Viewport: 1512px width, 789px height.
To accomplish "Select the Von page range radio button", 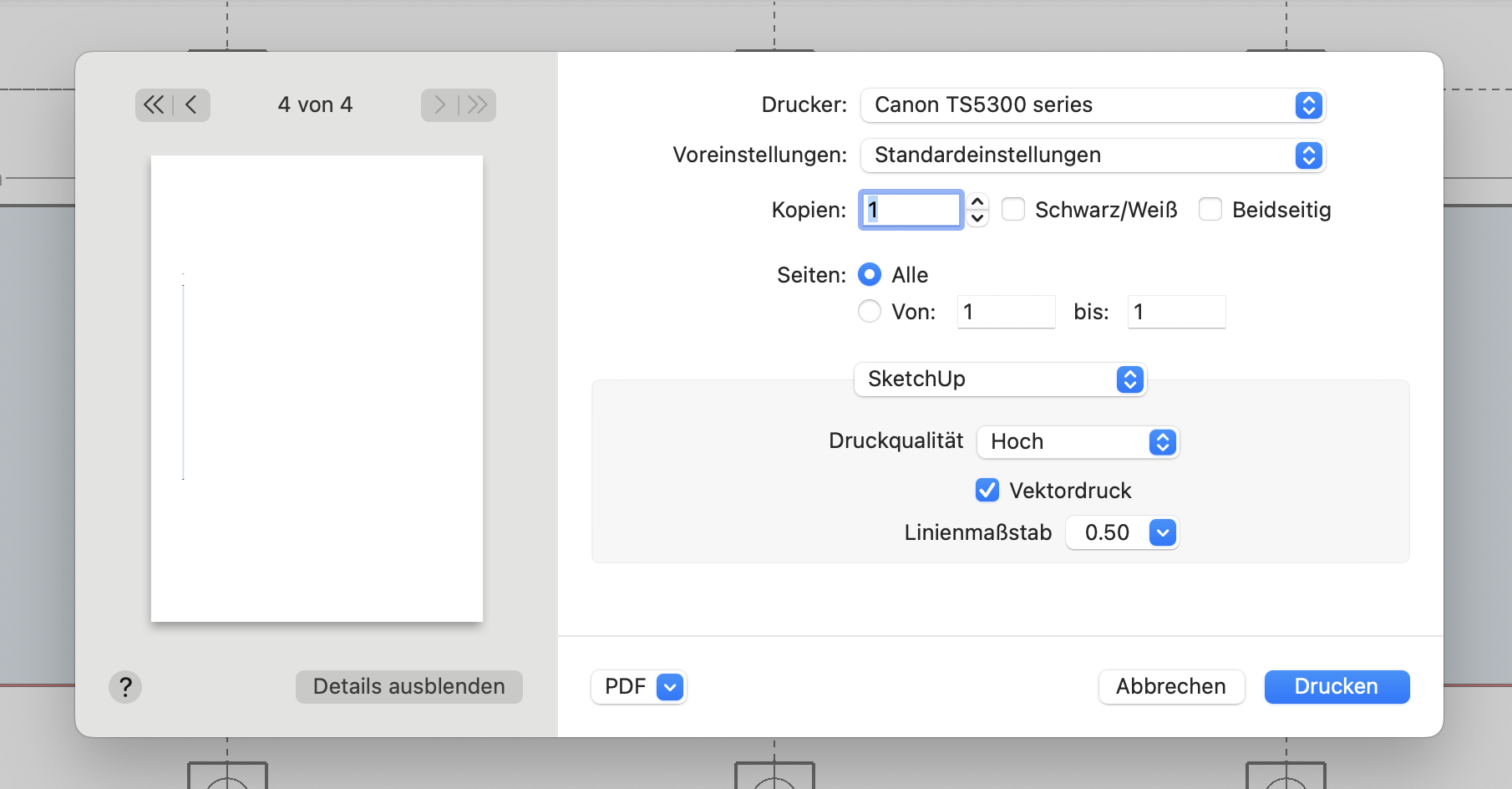I will pos(870,312).
